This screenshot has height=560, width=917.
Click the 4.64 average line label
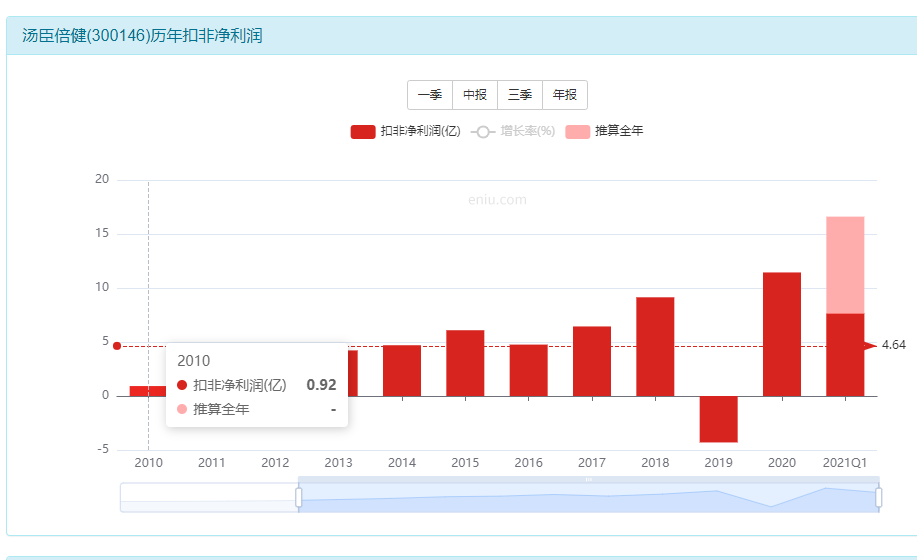coord(894,345)
